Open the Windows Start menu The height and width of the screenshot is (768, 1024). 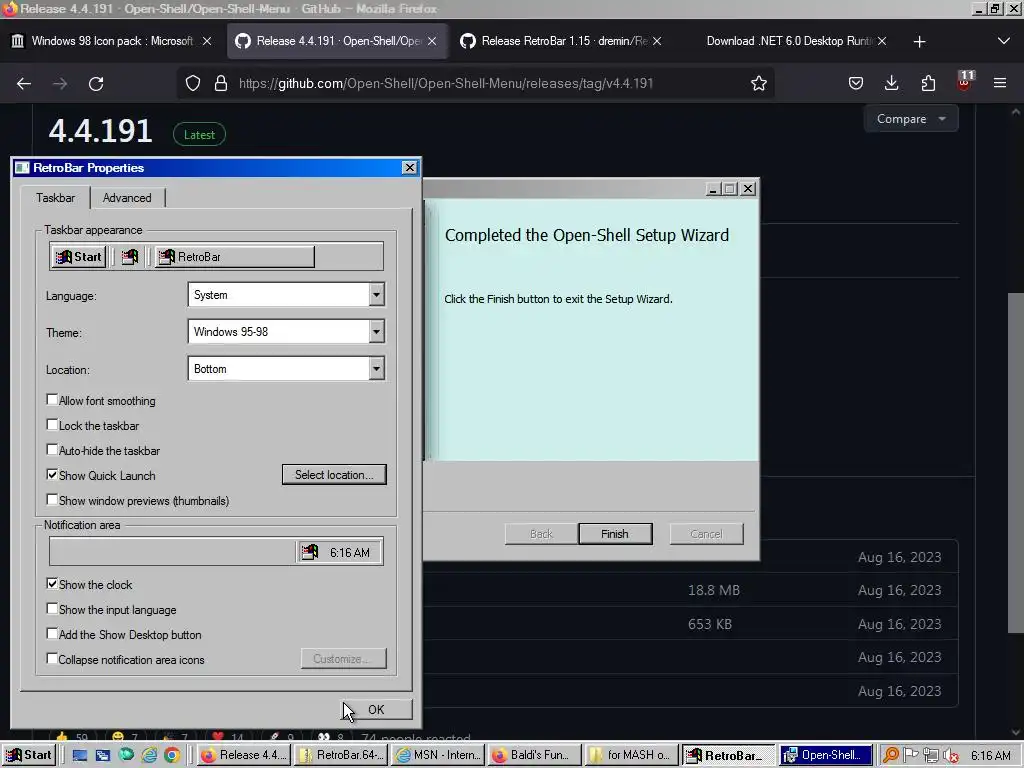[x=28, y=756]
